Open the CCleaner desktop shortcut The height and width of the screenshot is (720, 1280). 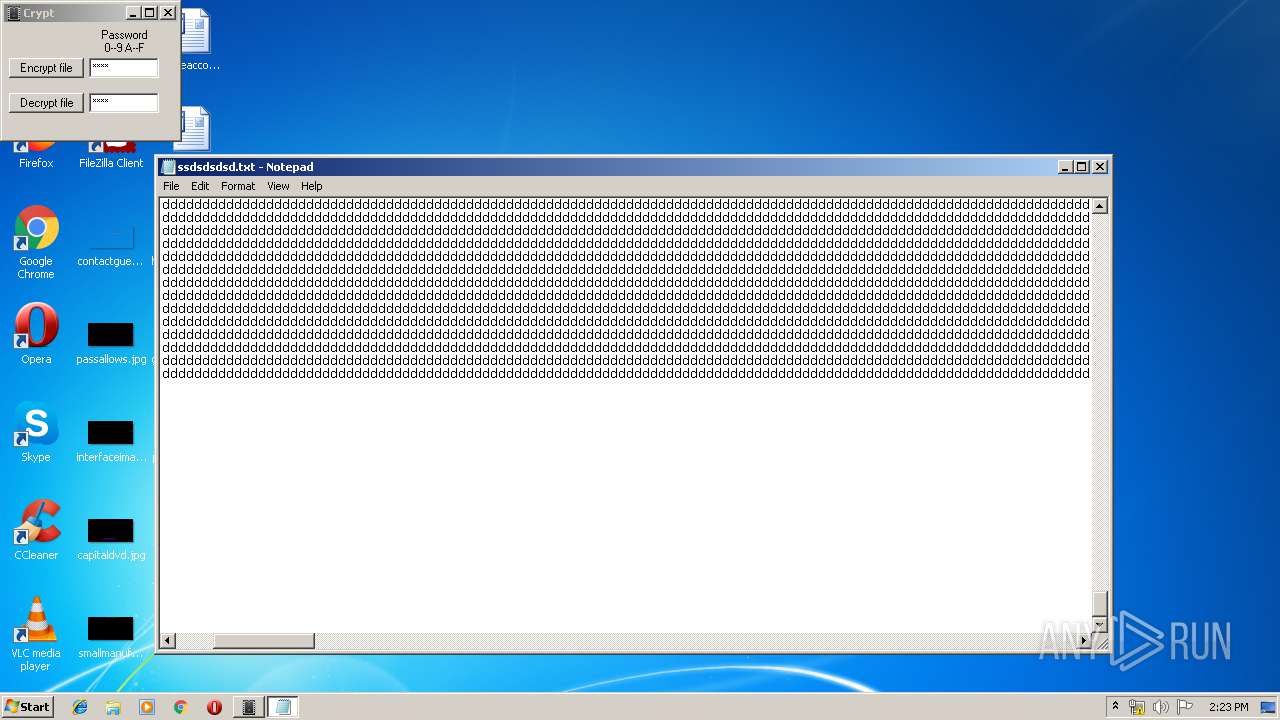[x=36, y=530]
